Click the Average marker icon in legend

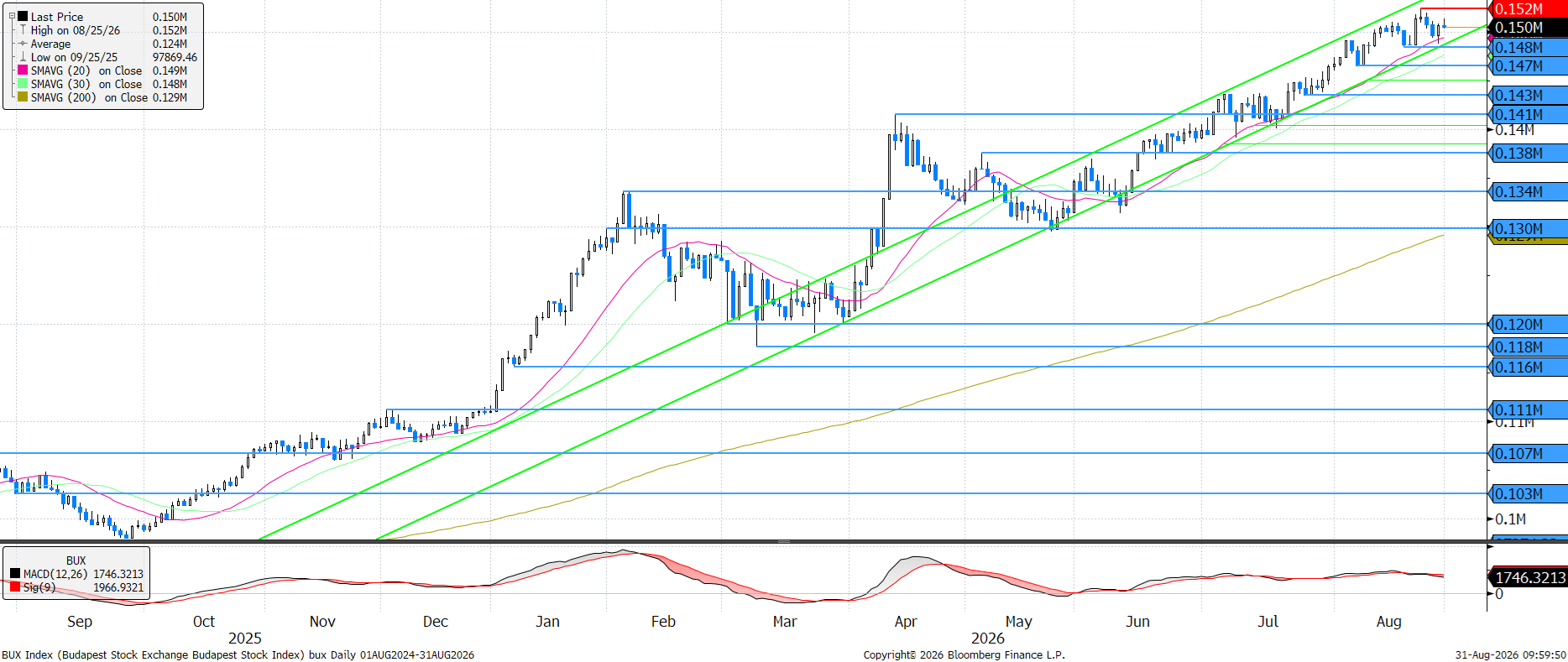tap(23, 44)
